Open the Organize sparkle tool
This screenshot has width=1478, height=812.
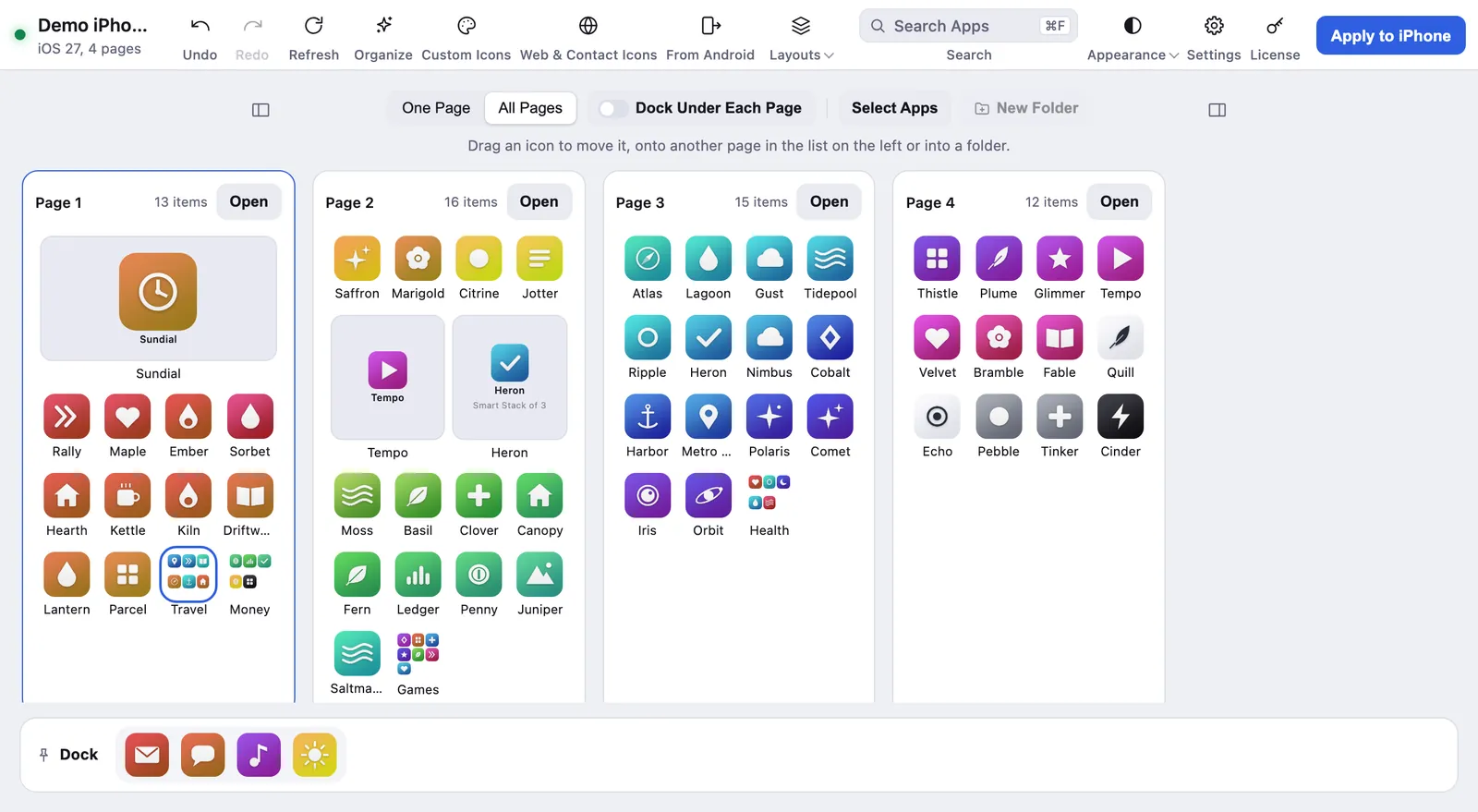(x=383, y=26)
